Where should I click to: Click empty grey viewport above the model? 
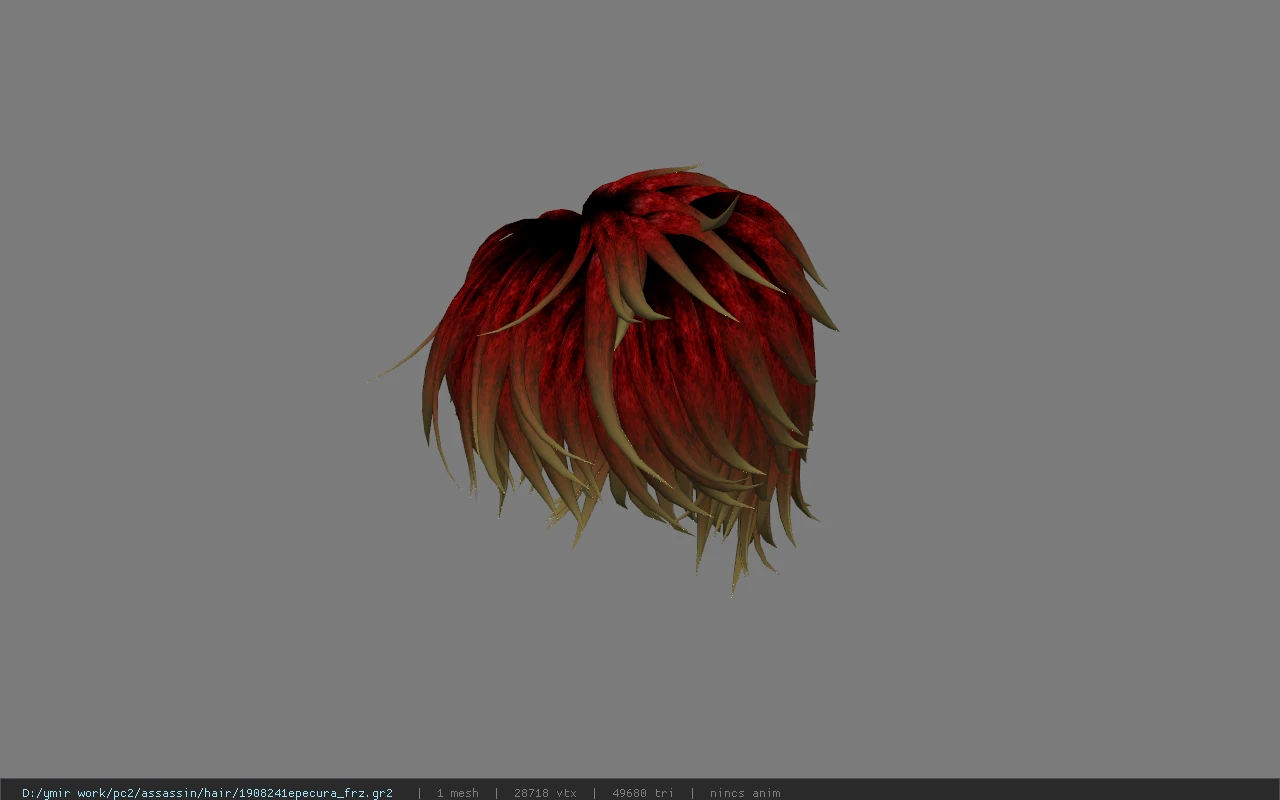pyautogui.click(x=640, y=80)
